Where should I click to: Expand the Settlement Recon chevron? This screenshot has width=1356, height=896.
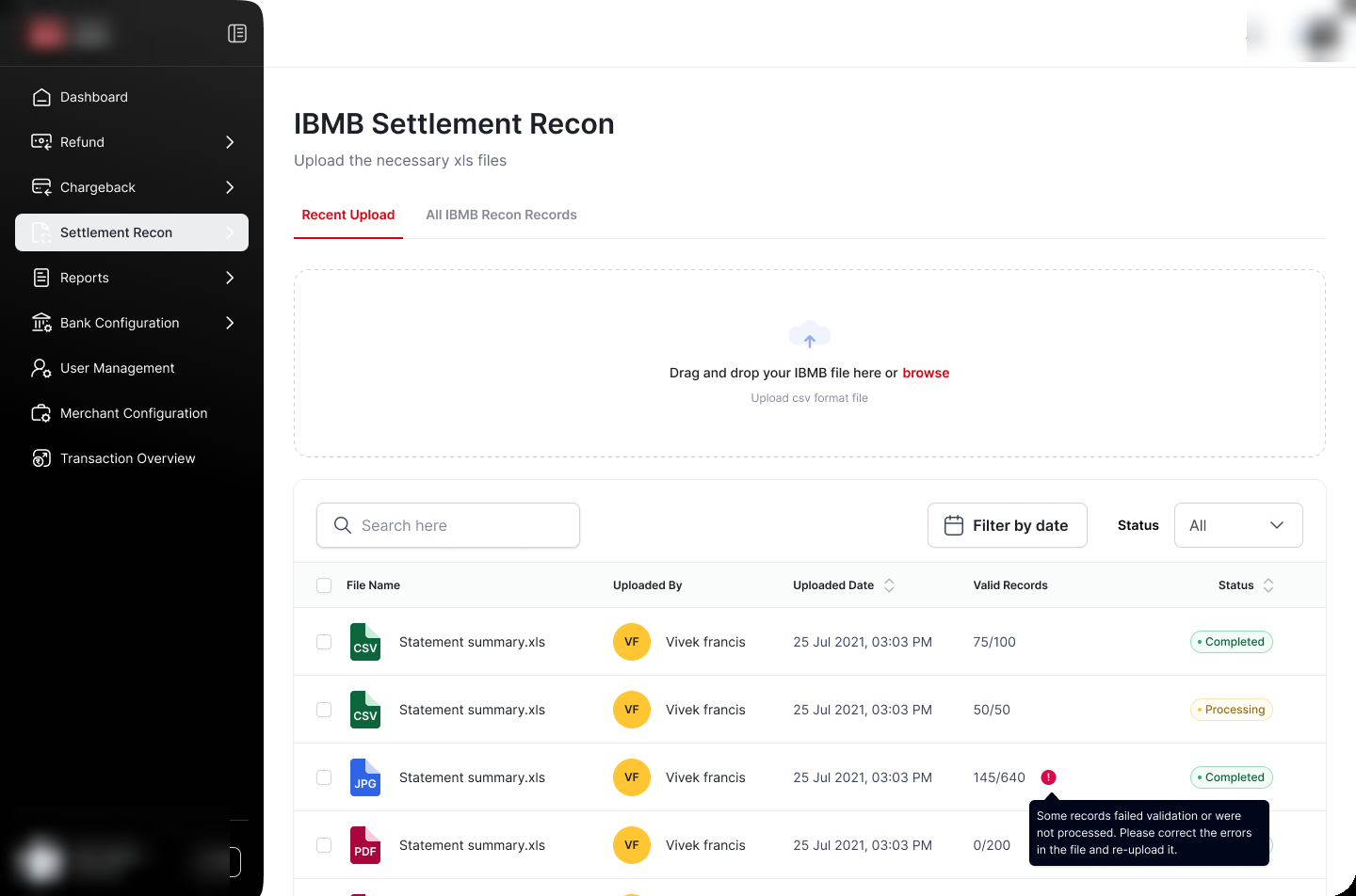[x=230, y=232]
